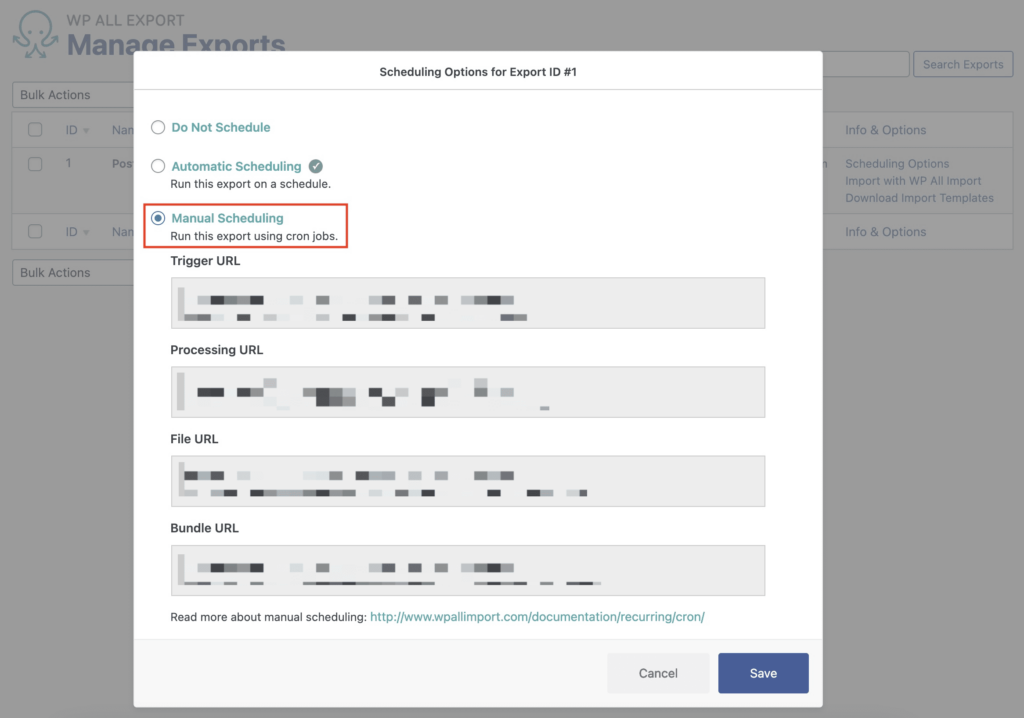Save the scheduling options
This screenshot has height=718, width=1024.
pos(763,673)
